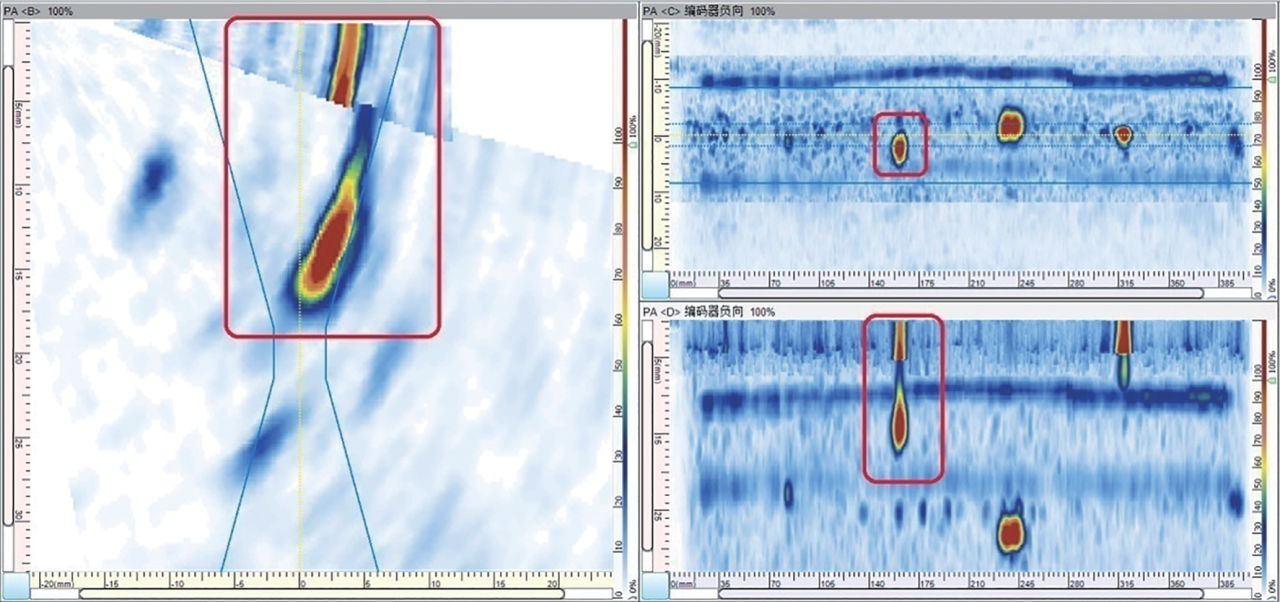Click the C view indication near 160 mm

point(899,149)
